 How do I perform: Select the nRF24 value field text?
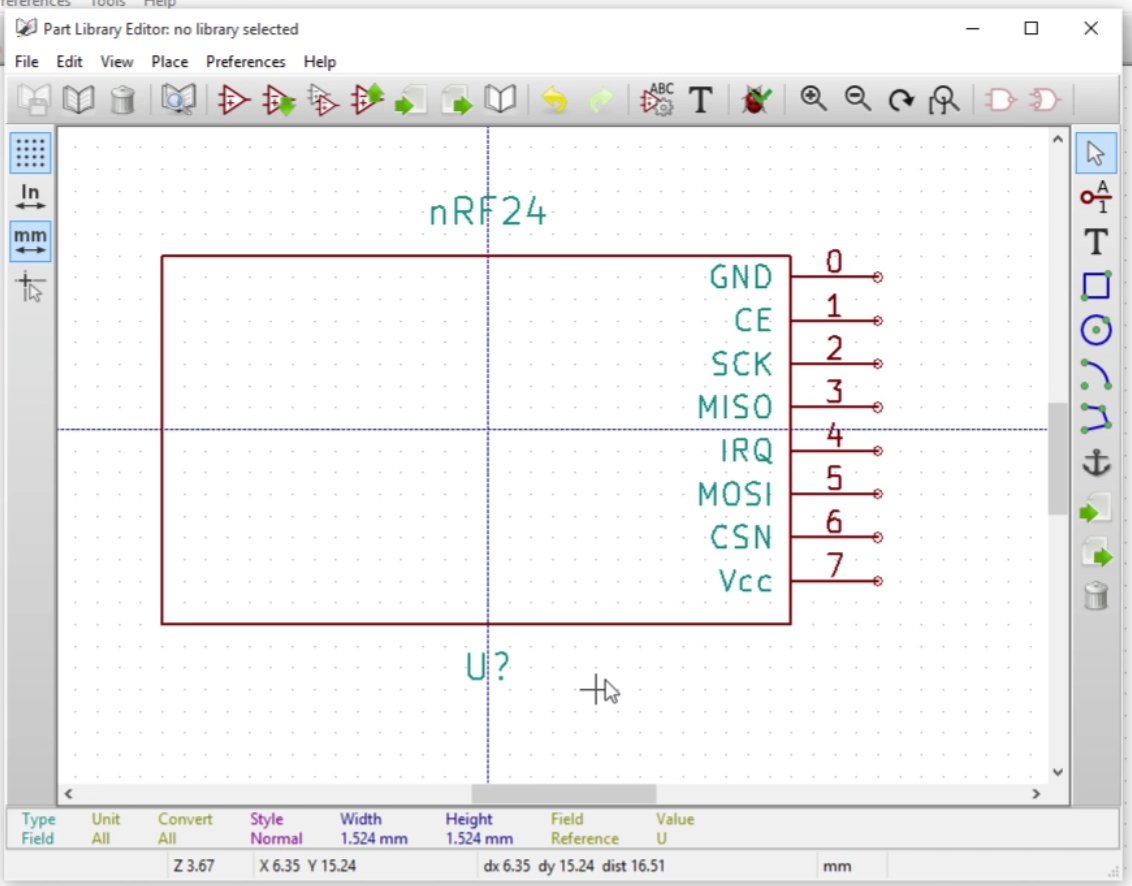[x=487, y=212]
